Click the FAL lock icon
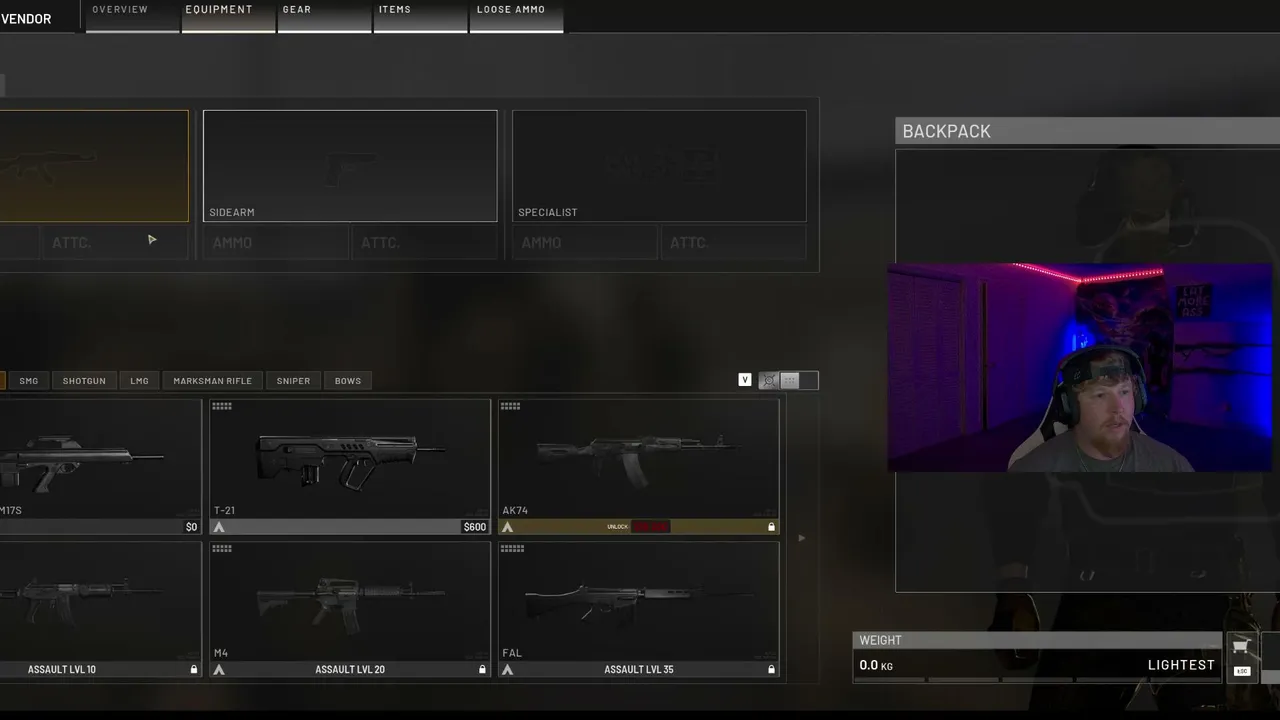The height and width of the screenshot is (720, 1280). coord(771,670)
